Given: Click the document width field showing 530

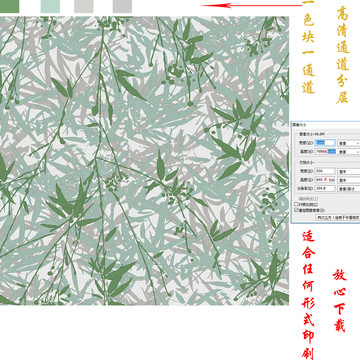Looking at the screenshot, I should 325,171.
